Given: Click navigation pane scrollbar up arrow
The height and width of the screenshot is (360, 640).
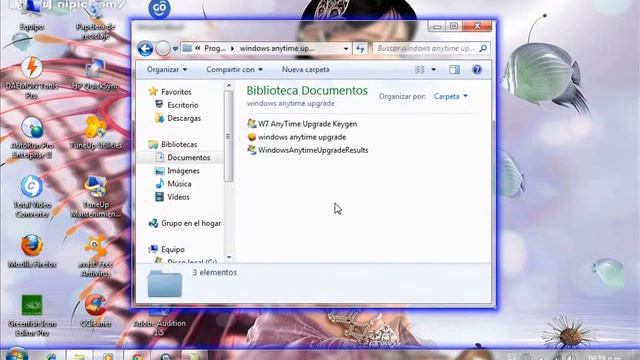Looking at the screenshot, I should click(x=229, y=85).
